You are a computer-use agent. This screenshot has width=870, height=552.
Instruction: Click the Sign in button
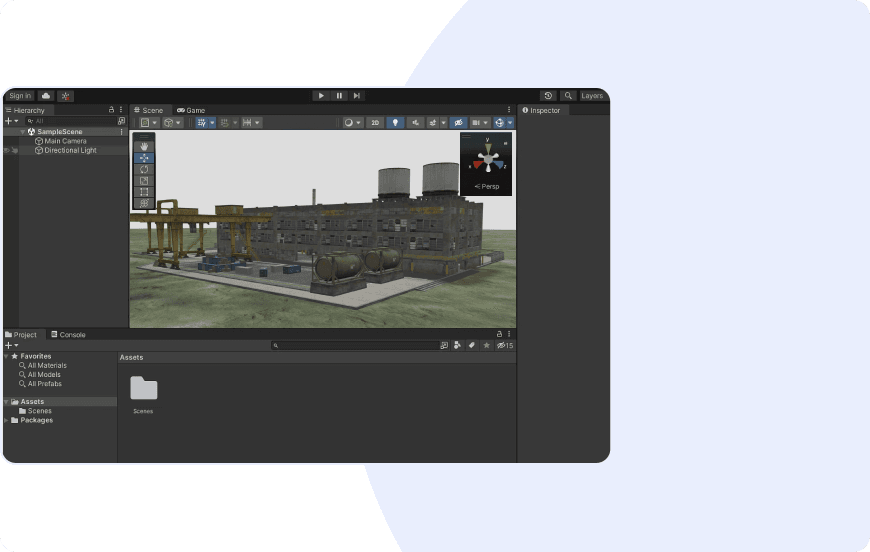pyautogui.click(x=20, y=96)
